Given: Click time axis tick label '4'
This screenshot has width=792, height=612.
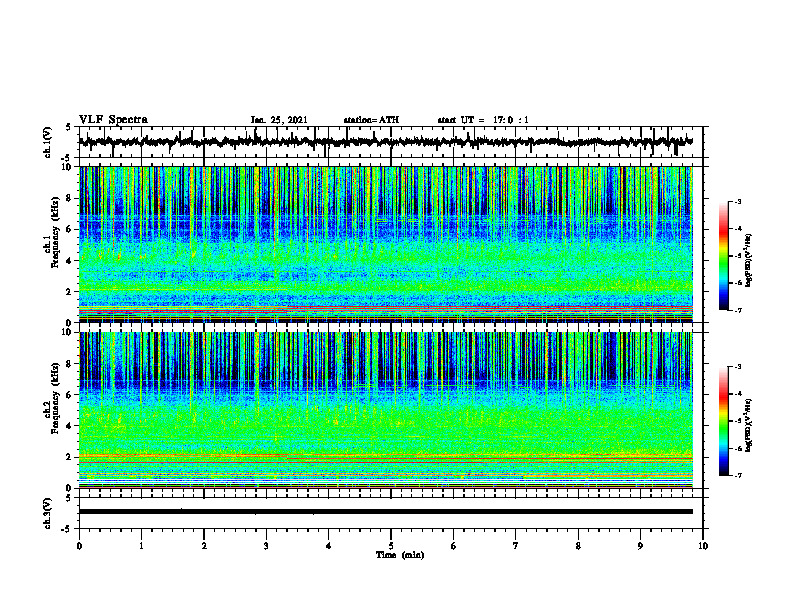Looking at the screenshot, I should [x=329, y=546].
